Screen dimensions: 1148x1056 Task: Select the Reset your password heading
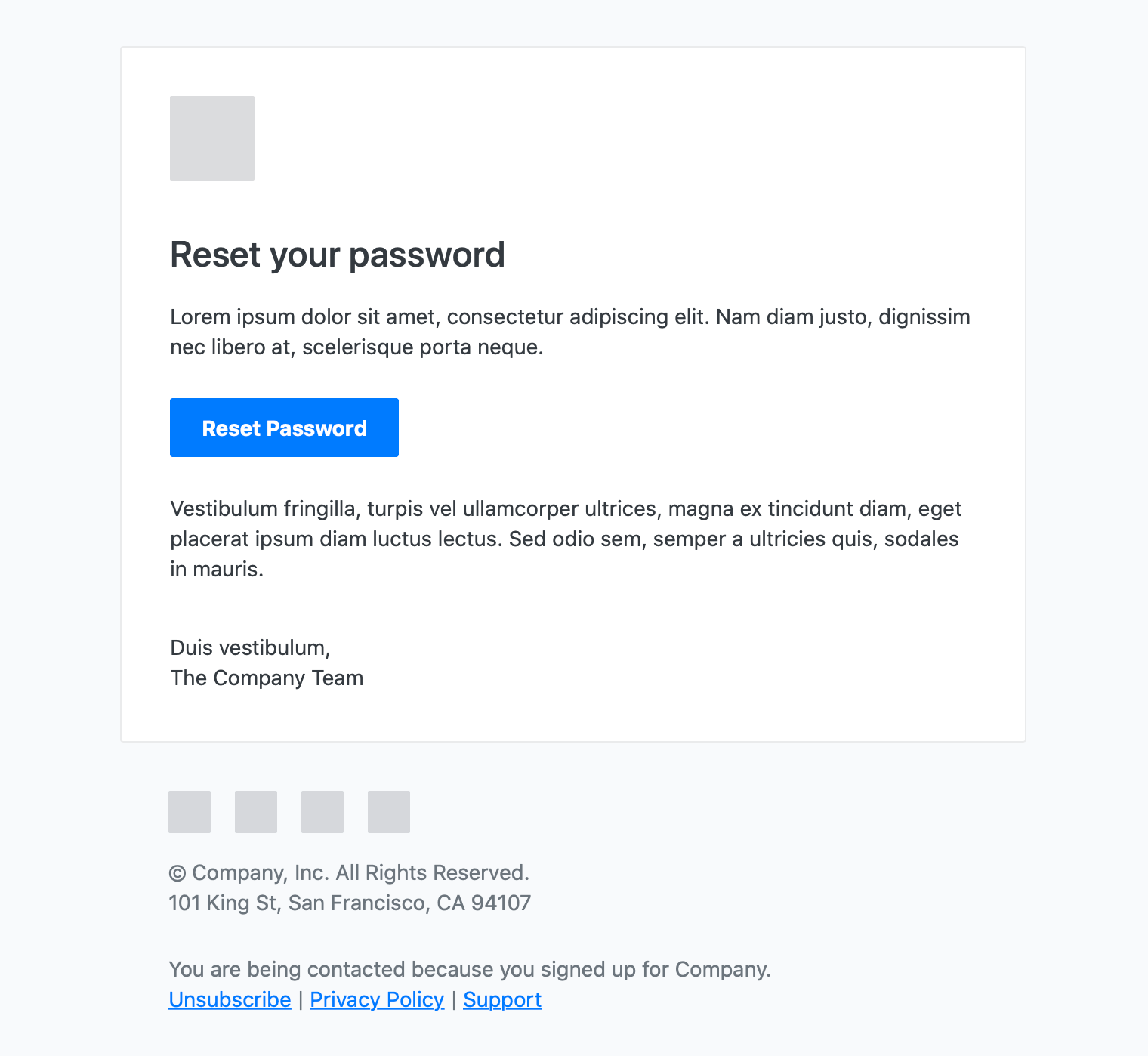coord(338,255)
